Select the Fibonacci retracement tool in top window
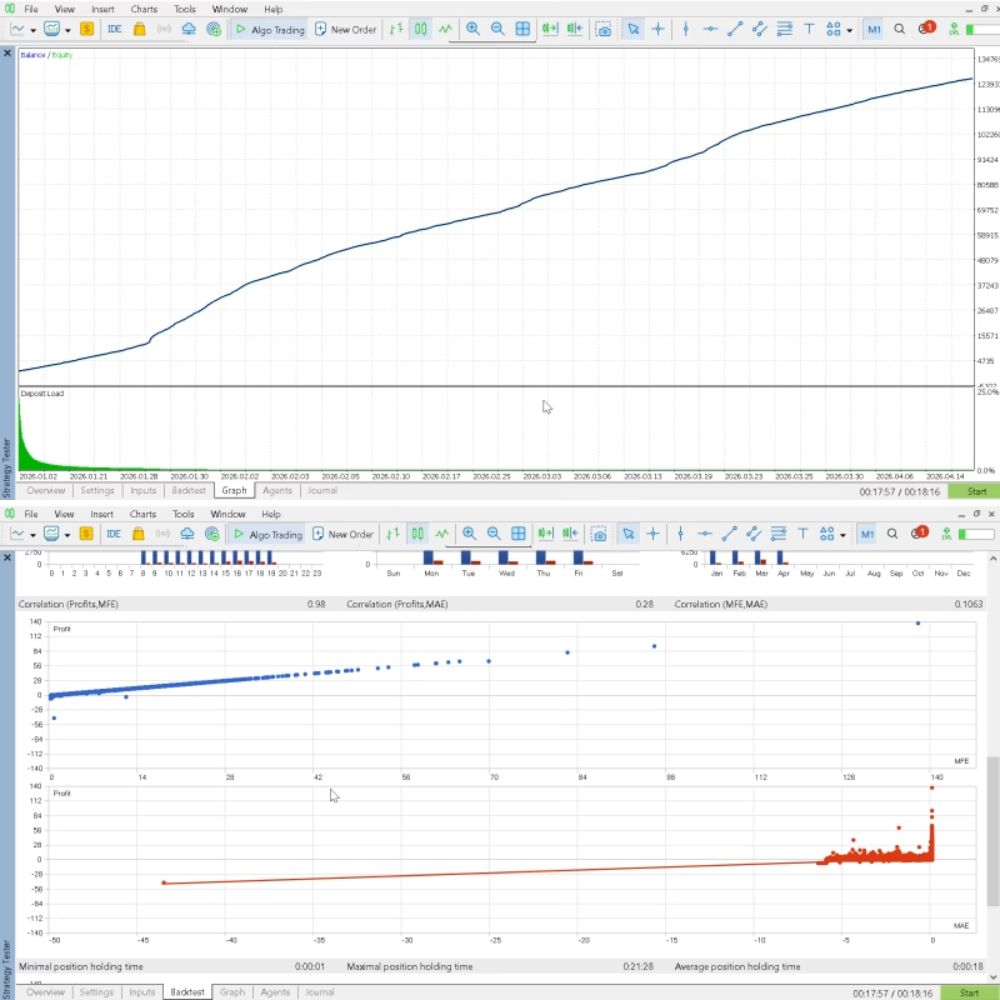The height and width of the screenshot is (1000, 1000). (784, 29)
